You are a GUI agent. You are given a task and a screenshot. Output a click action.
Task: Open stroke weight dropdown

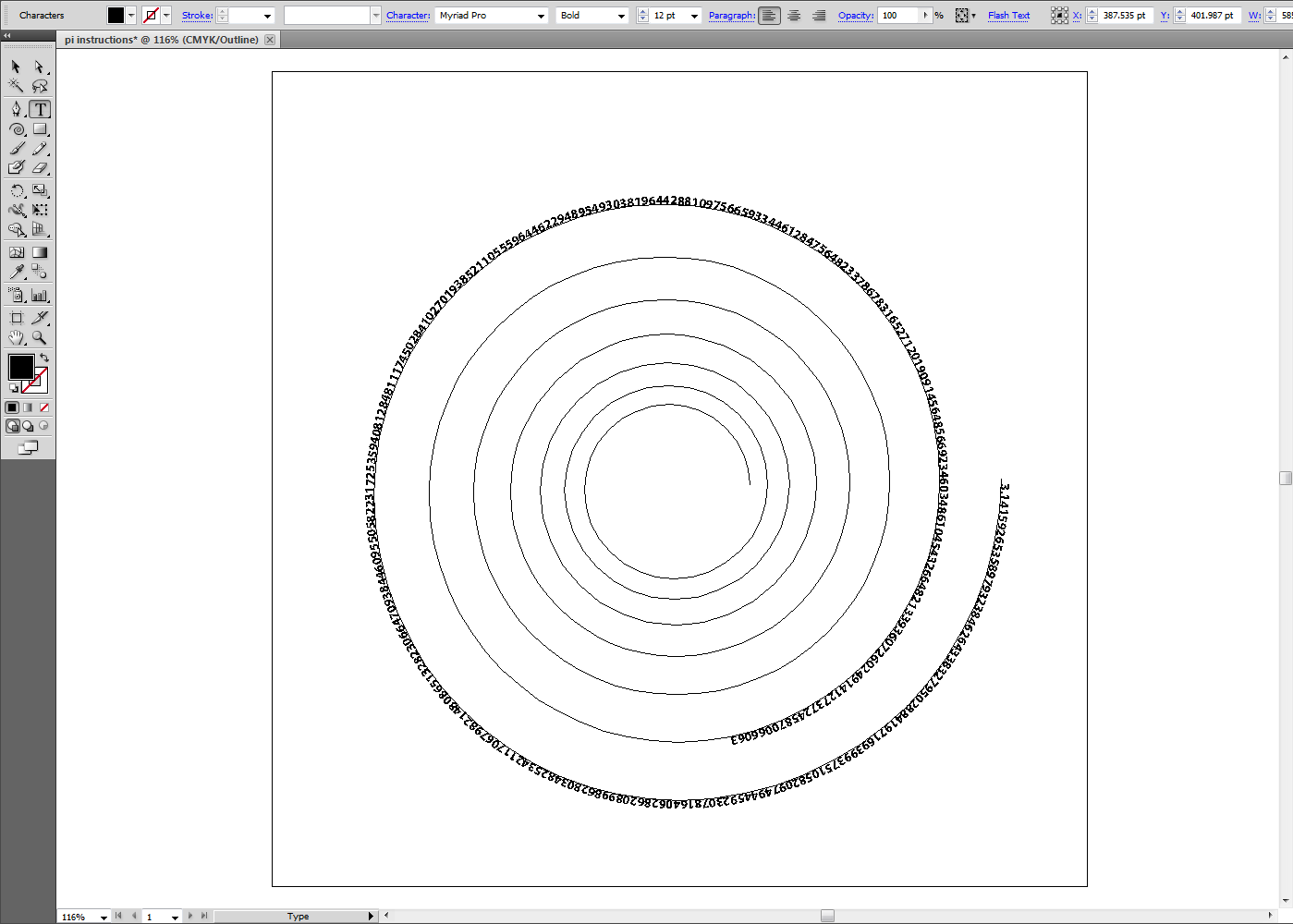click(x=268, y=16)
